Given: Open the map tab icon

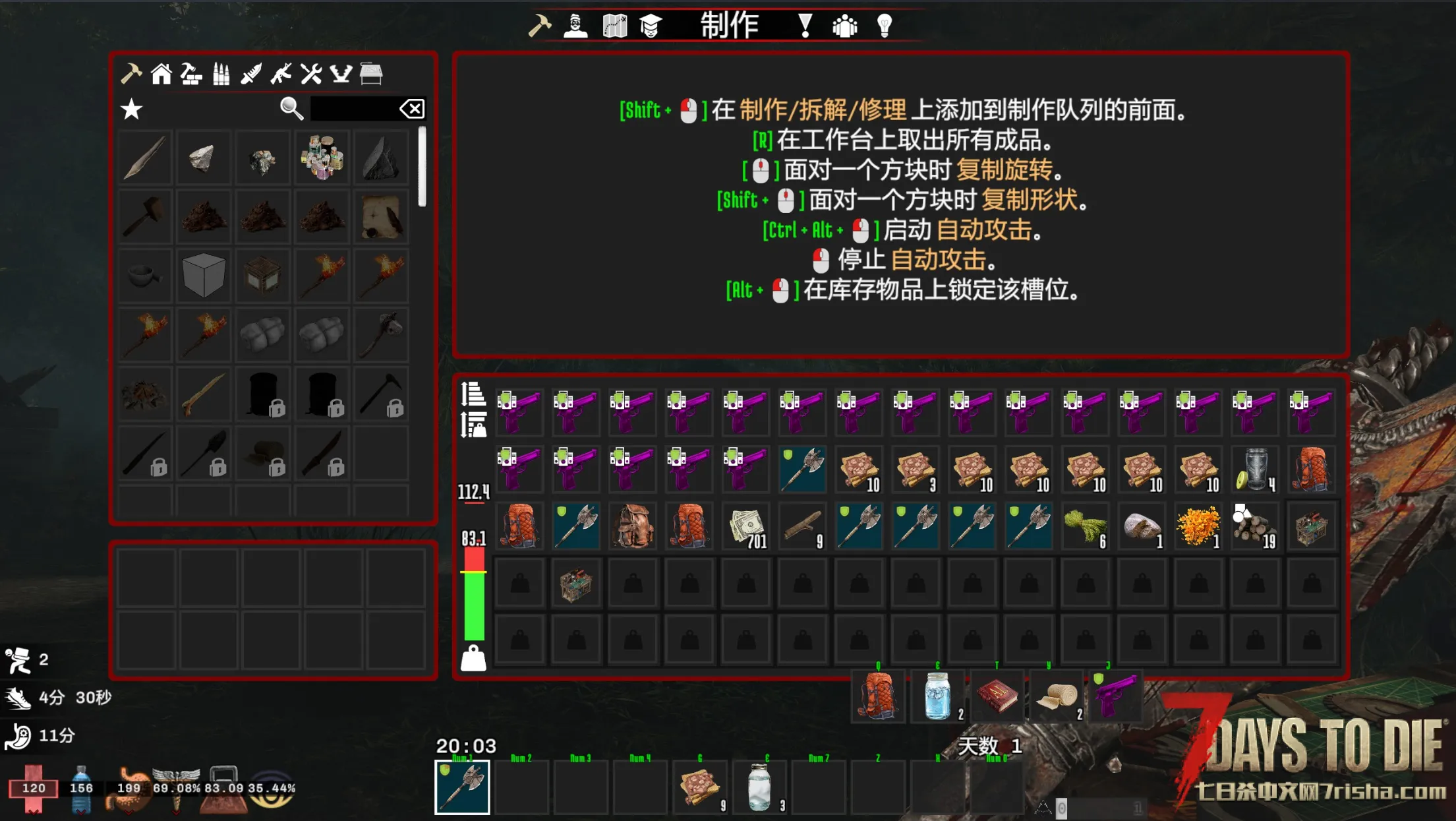Looking at the screenshot, I should click(x=614, y=26).
